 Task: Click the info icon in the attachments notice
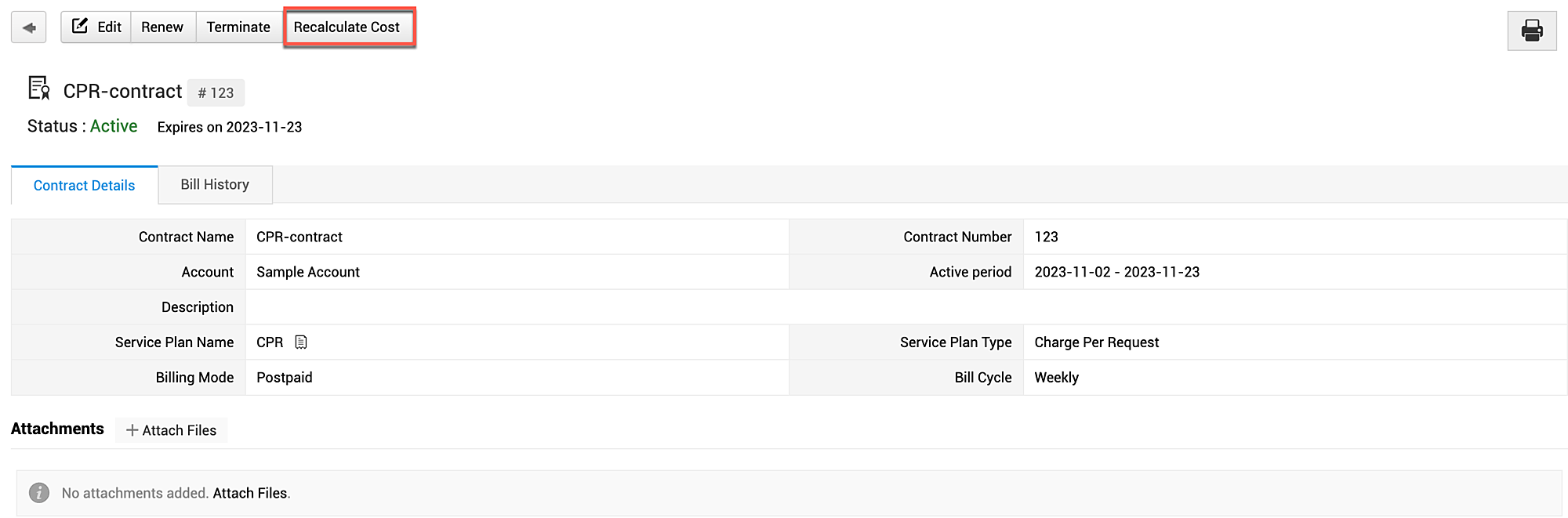(x=39, y=493)
